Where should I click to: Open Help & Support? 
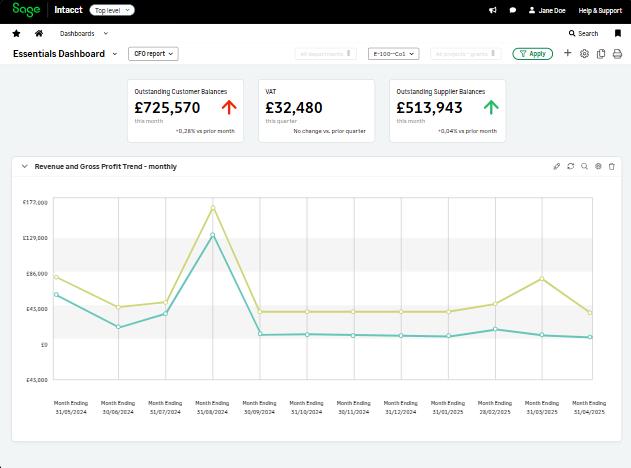point(600,10)
